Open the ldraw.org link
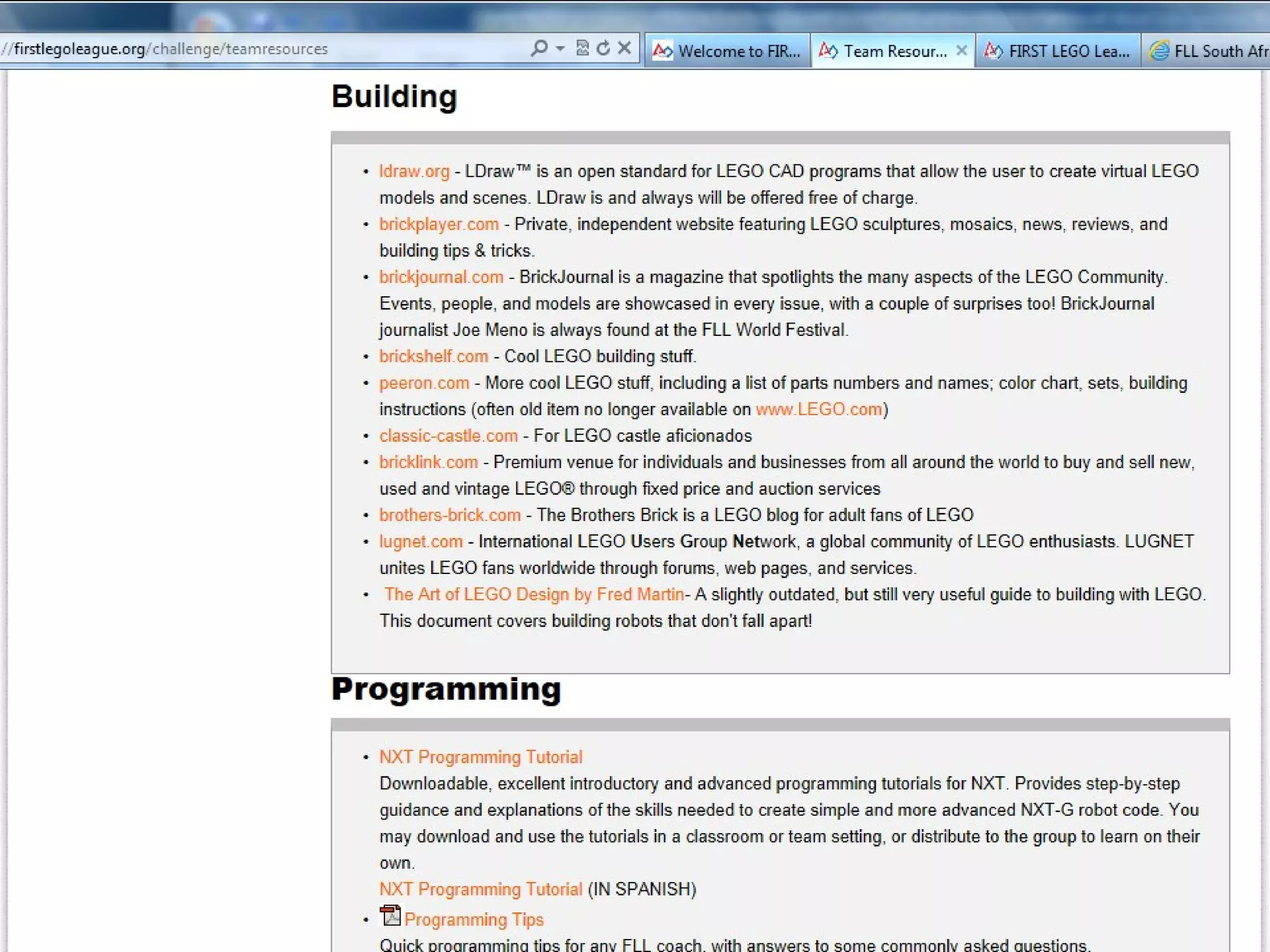This screenshot has width=1270, height=952. [414, 171]
